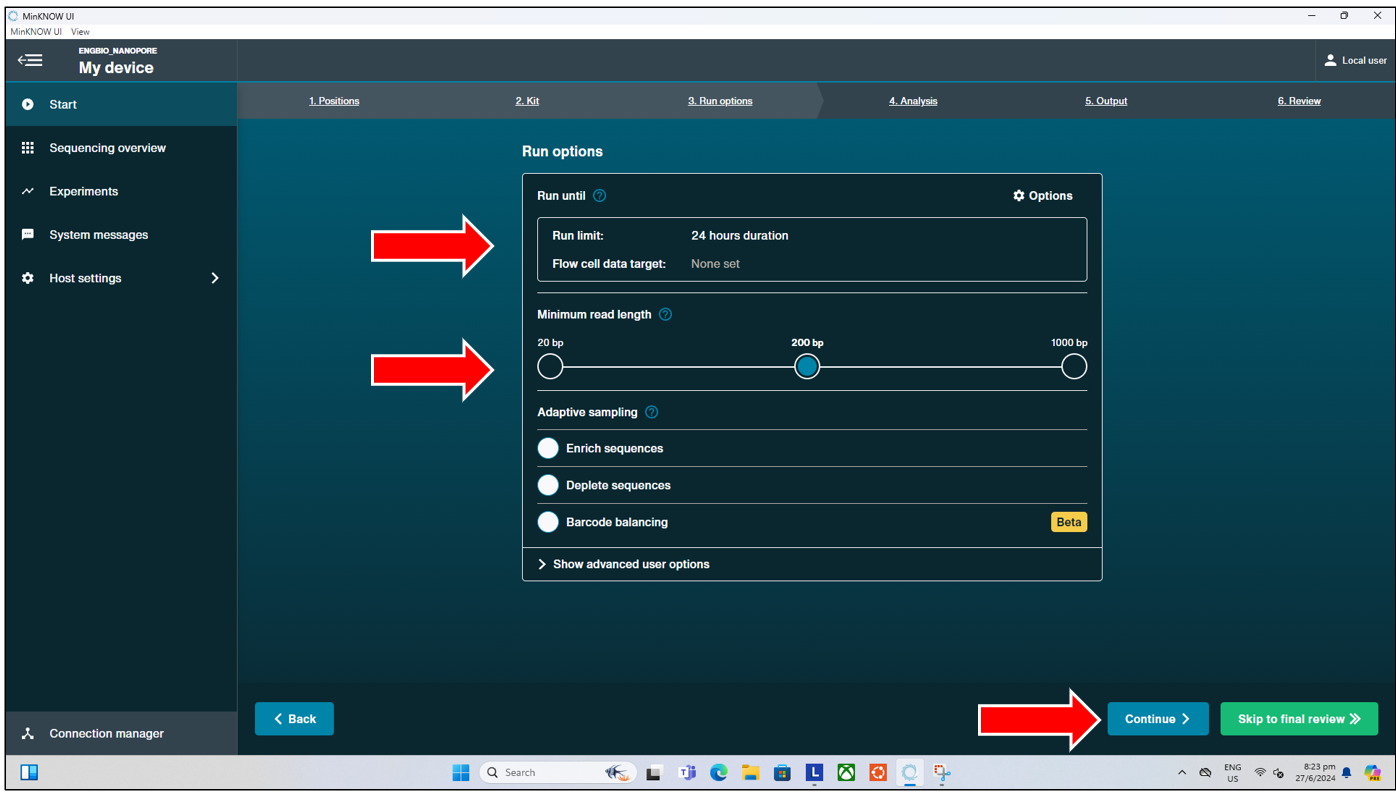The height and width of the screenshot is (792, 1396).
Task: Collapse the sidebar with the hamburger arrow icon
Action: tap(30, 60)
